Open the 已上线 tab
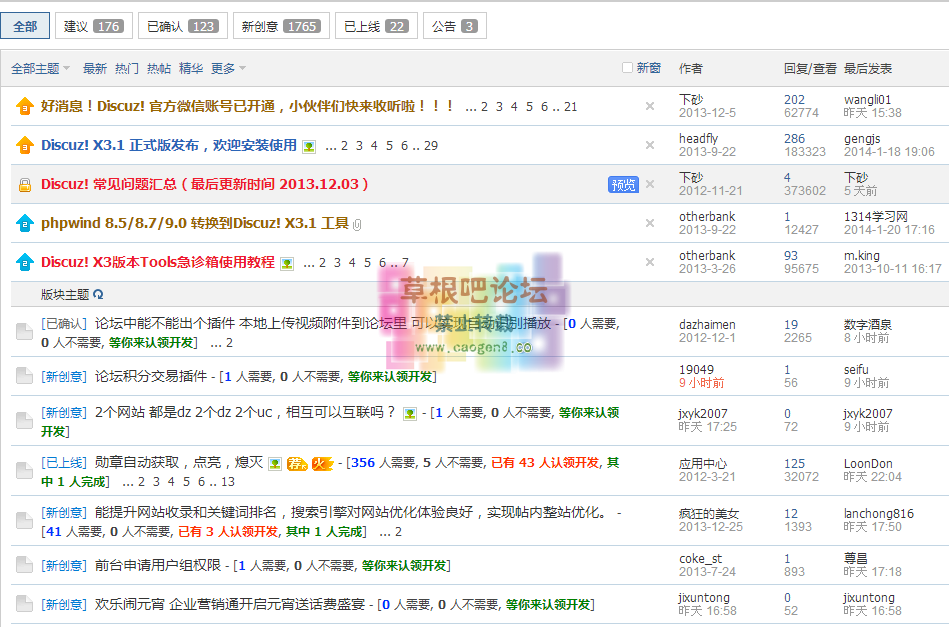Viewport: 949px width, 627px height. [374, 26]
